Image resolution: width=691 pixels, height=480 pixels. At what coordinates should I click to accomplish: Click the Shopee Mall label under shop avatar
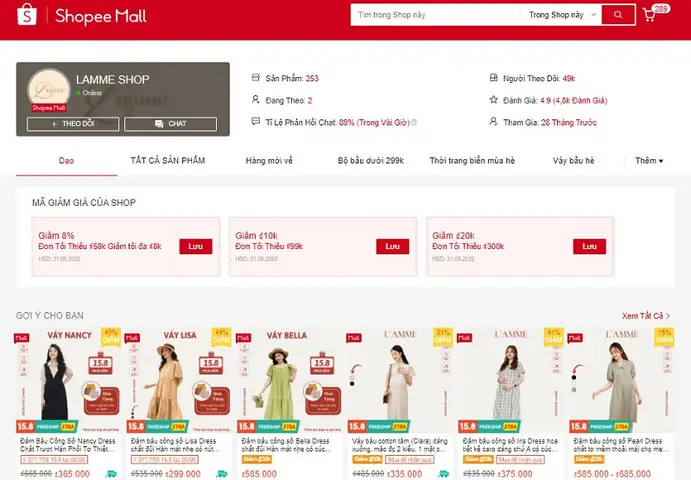pyautogui.click(x=48, y=108)
